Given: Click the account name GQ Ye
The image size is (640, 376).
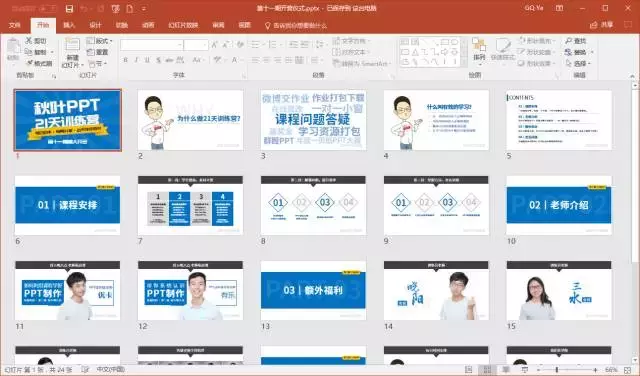Looking at the screenshot, I should coord(534,8).
